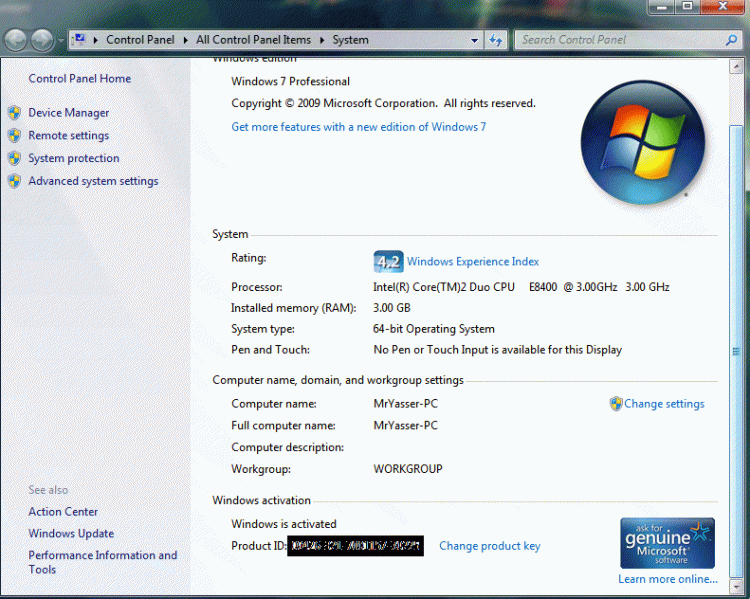The height and width of the screenshot is (599, 750).
Task: Maximize the System window
Action: [x=687, y=6]
